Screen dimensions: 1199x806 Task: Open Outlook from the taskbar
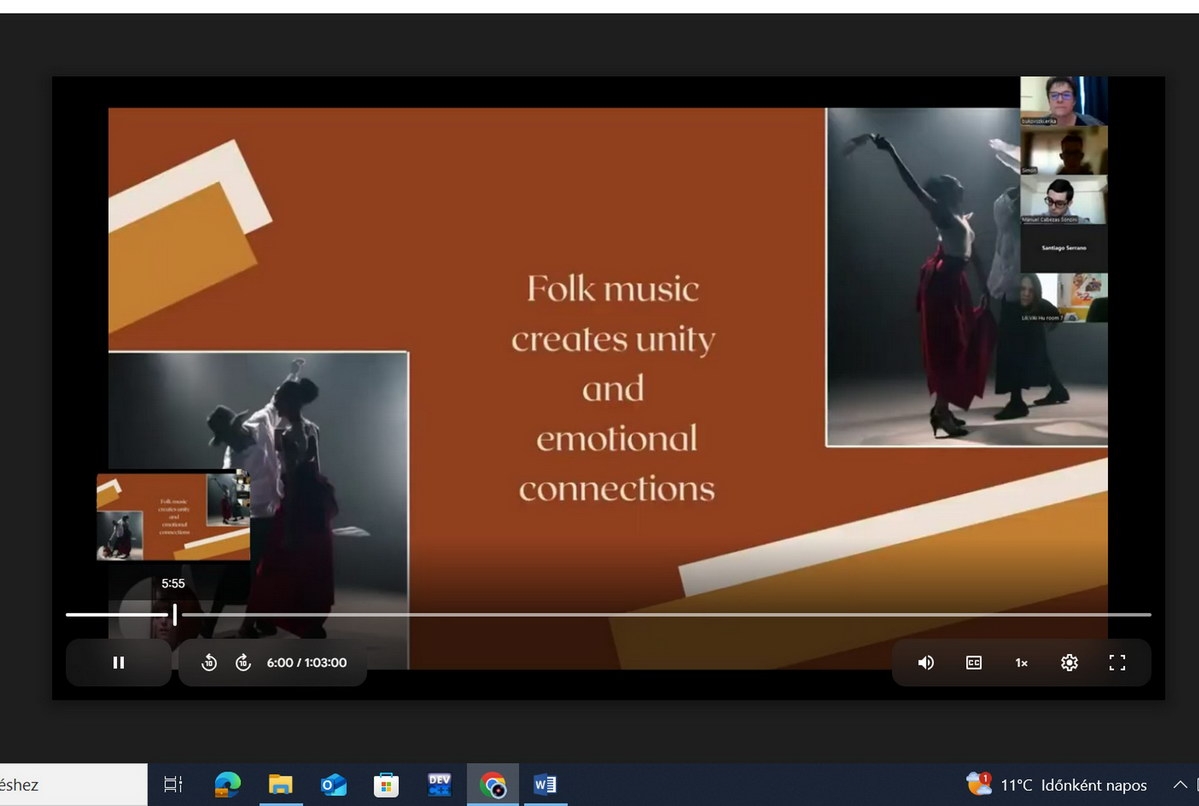point(333,785)
